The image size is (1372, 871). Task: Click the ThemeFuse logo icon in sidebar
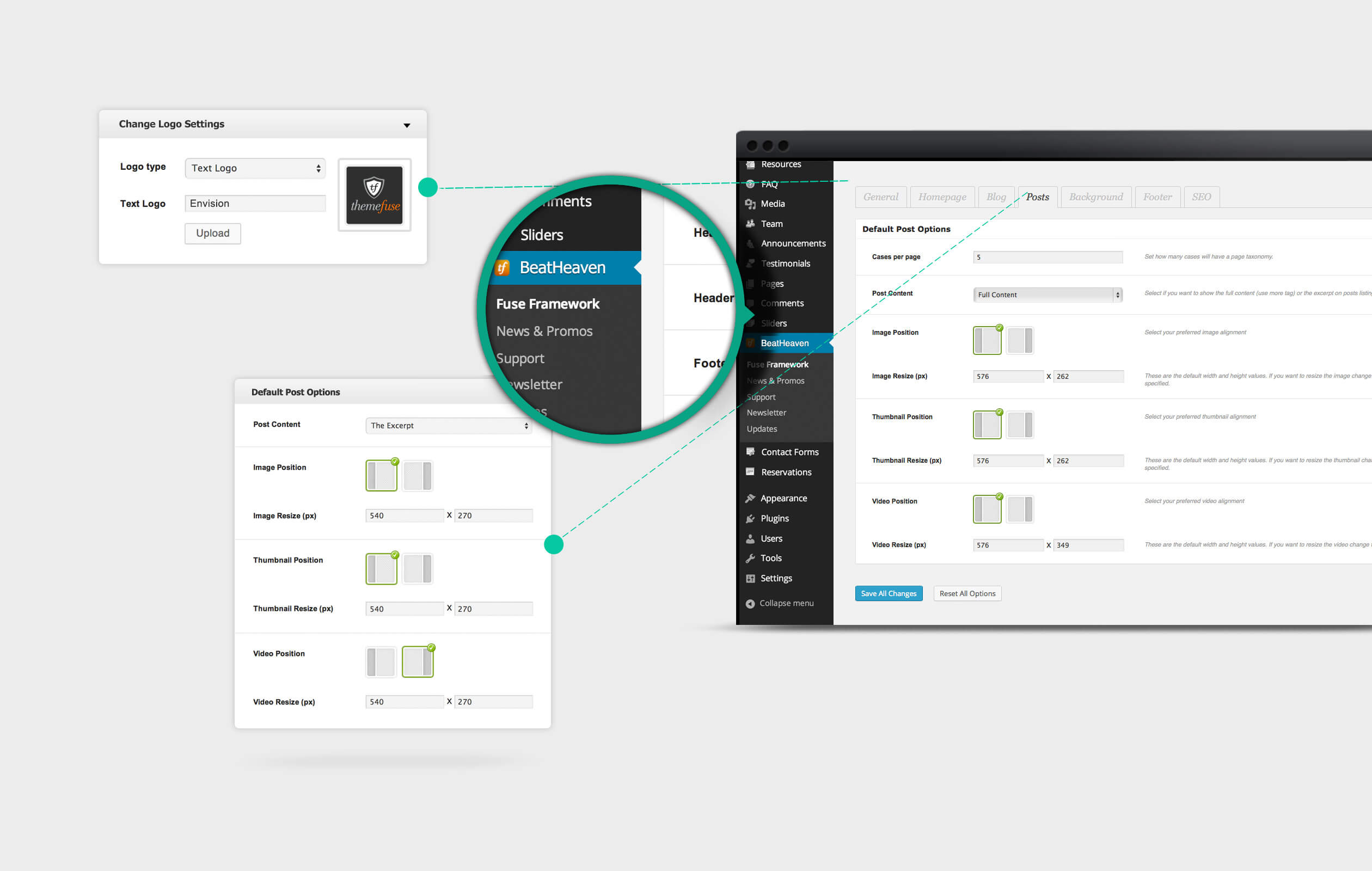click(x=750, y=343)
